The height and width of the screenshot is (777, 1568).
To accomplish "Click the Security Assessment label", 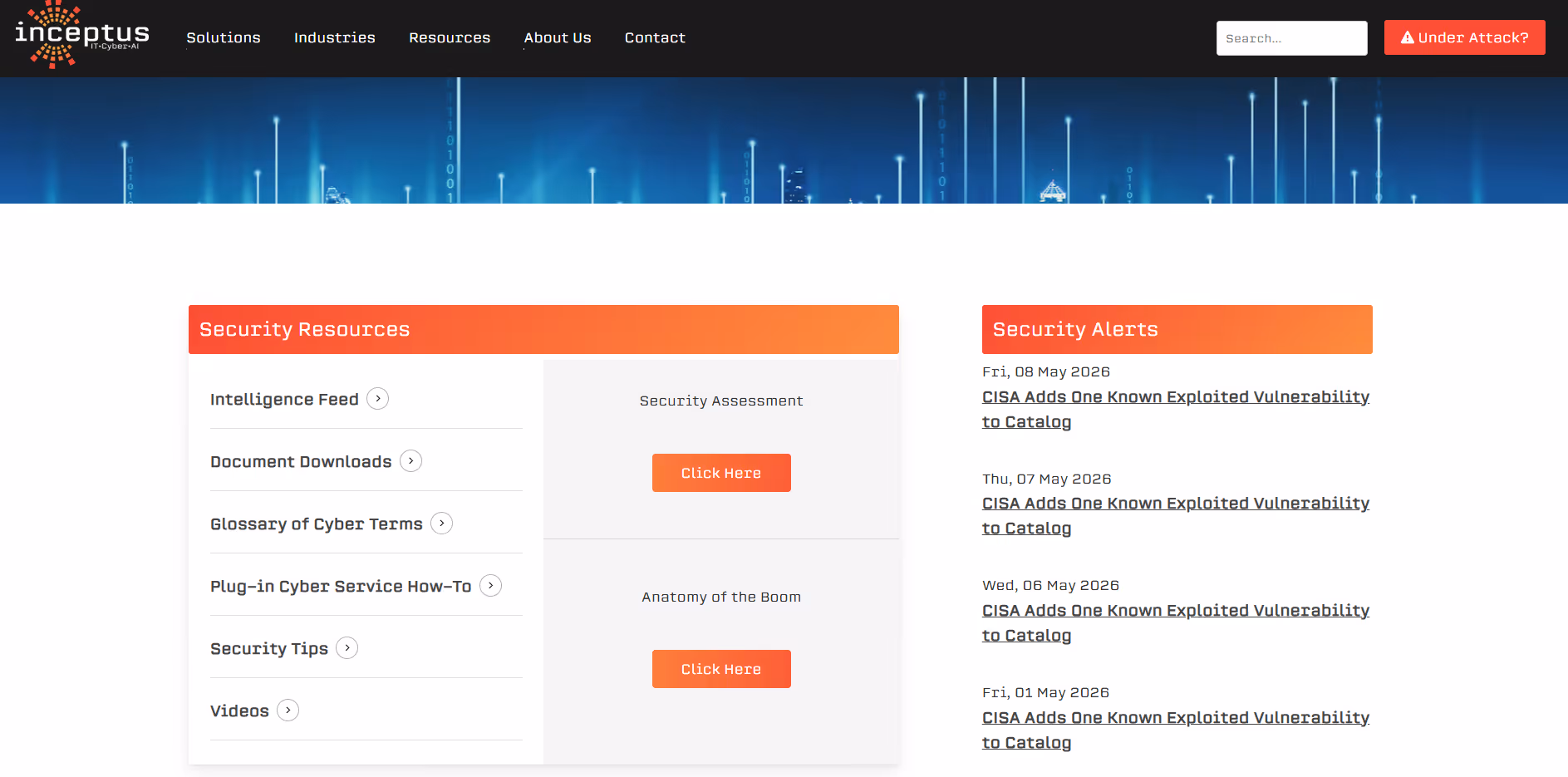I will [x=721, y=401].
